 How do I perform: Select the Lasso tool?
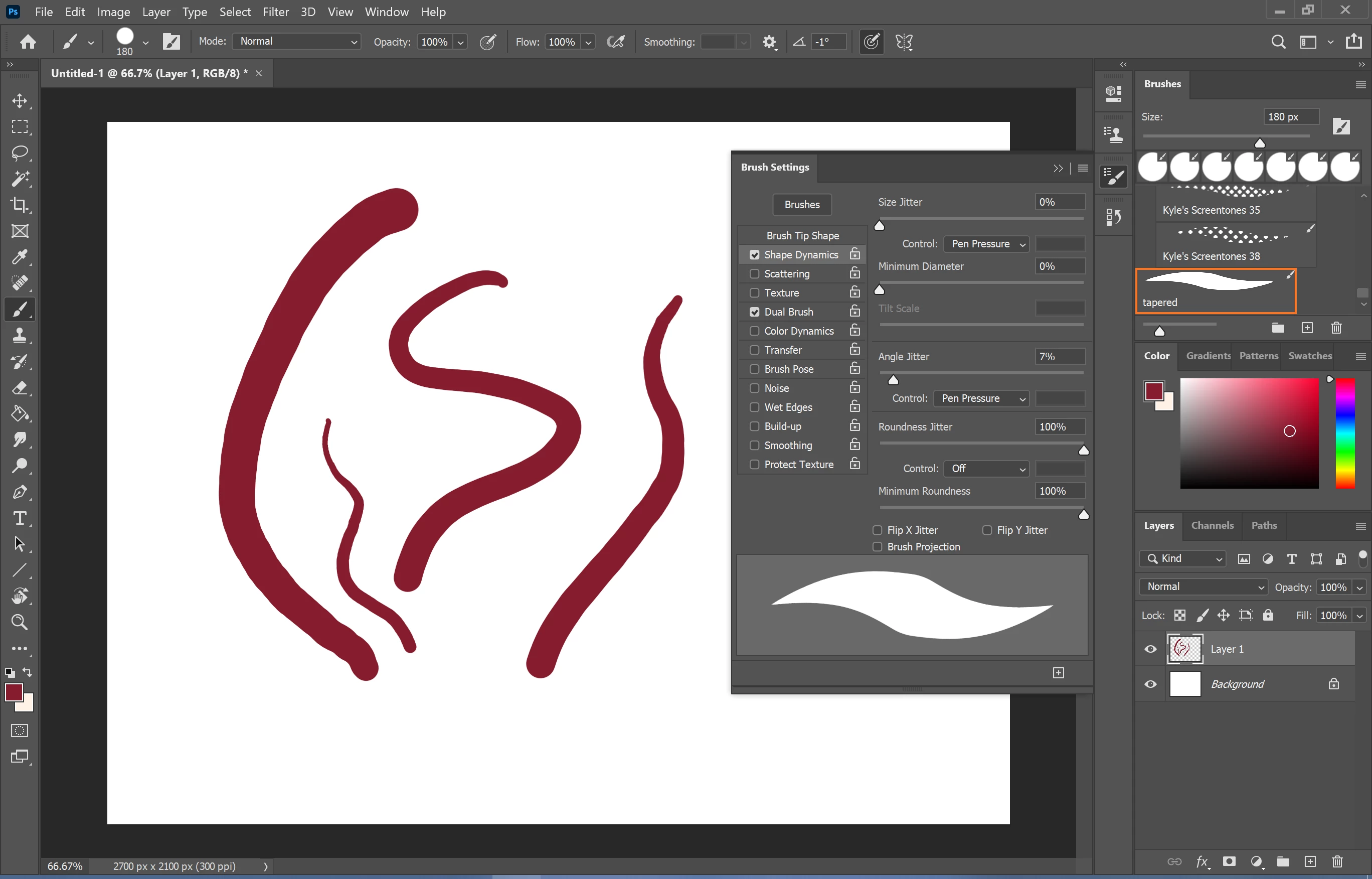pyautogui.click(x=20, y=153)
